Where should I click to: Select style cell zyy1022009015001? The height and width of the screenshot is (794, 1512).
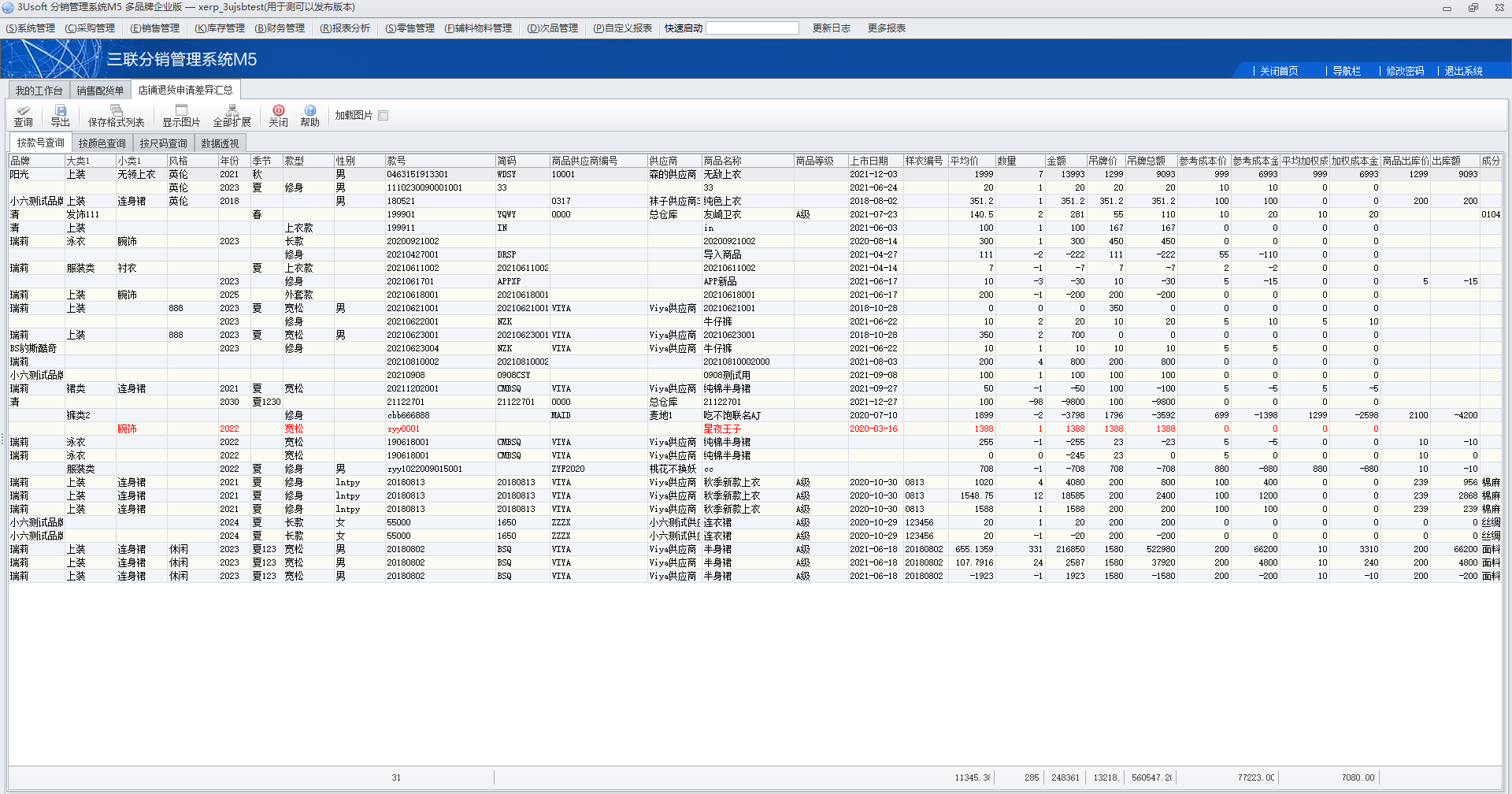click(x=440, y=469)
